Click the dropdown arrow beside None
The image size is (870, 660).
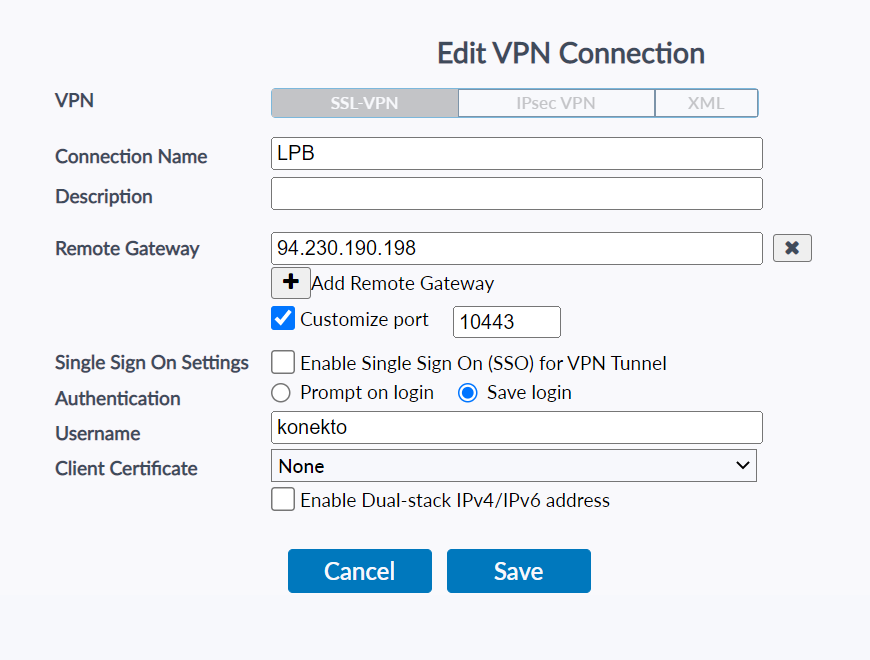click(x=742, y=465)
